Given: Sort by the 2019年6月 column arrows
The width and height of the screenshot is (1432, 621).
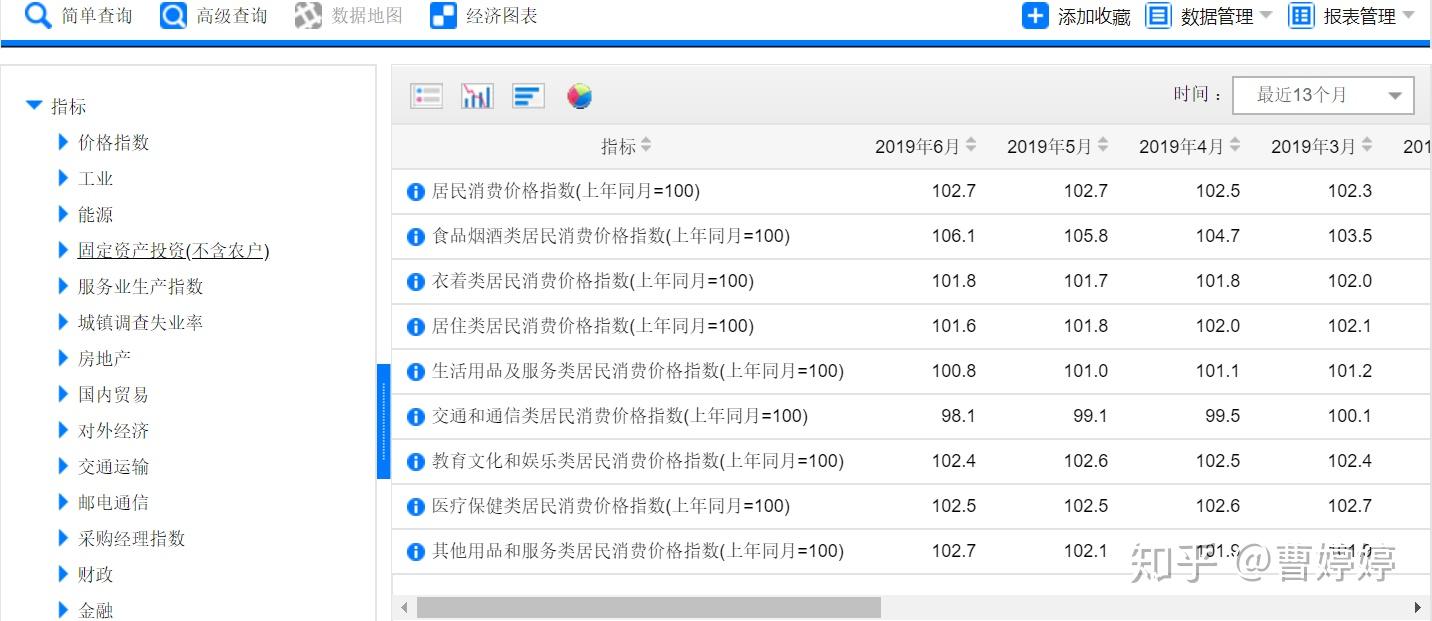Looking at the screenshot, I should click(971, 146).
